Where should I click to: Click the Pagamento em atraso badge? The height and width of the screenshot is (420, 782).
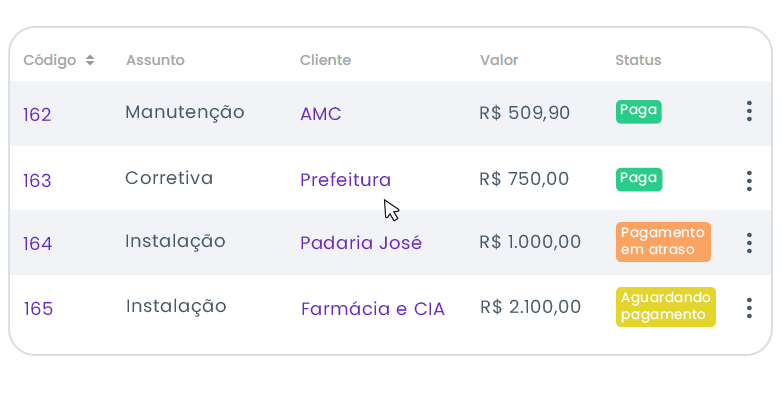663,241
